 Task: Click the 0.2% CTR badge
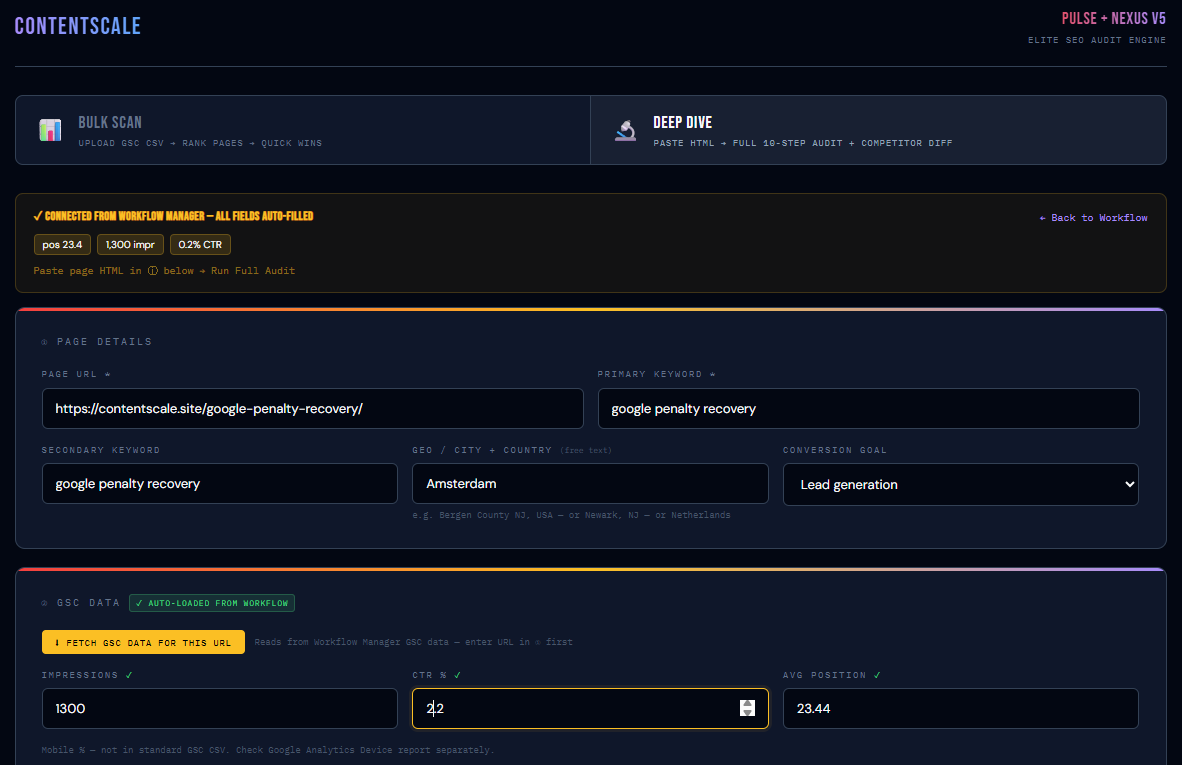tap(200, 244)
